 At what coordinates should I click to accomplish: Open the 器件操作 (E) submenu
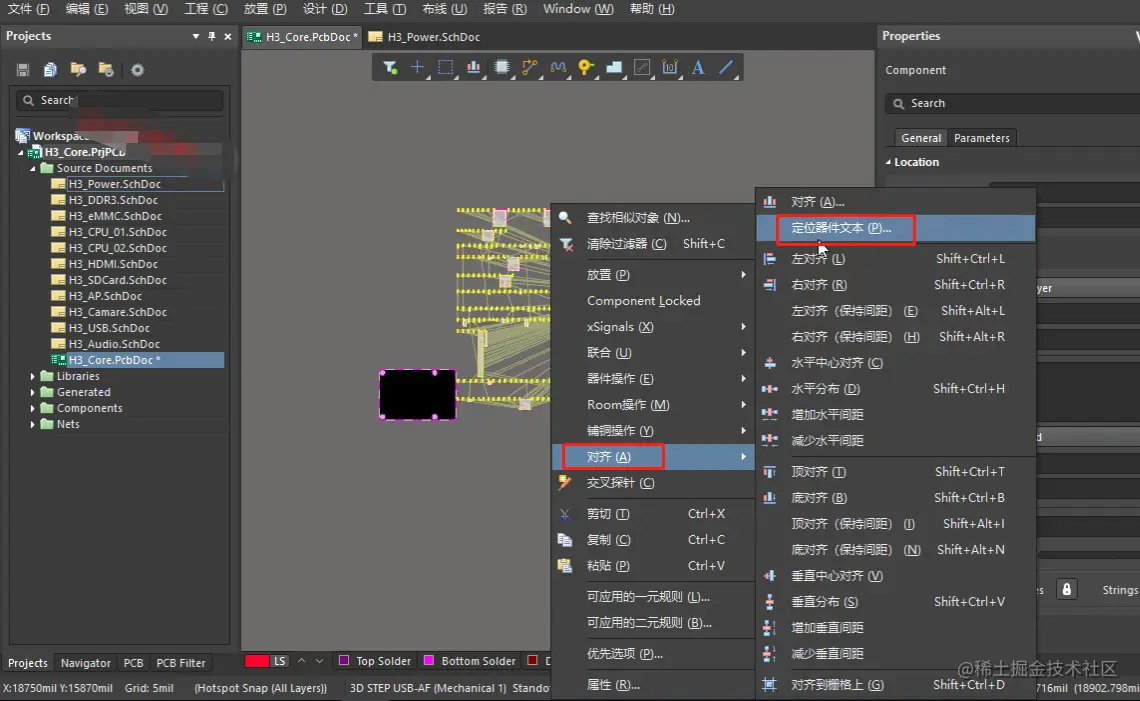click(653, 379)
